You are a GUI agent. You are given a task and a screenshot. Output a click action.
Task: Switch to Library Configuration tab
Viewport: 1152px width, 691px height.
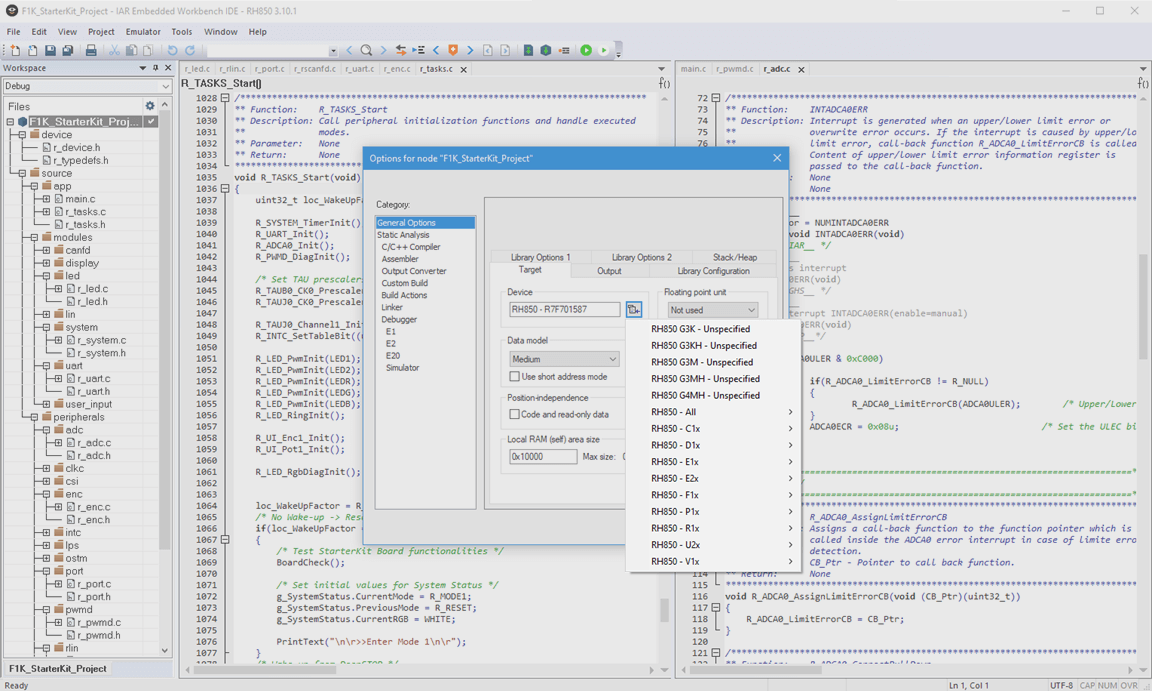(x=713, y=271)
